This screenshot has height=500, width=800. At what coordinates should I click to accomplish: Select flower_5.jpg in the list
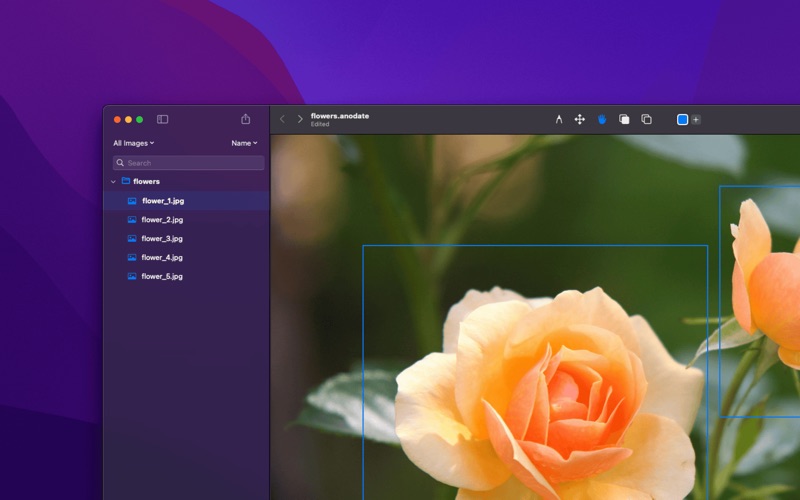(x=187, y=277)
